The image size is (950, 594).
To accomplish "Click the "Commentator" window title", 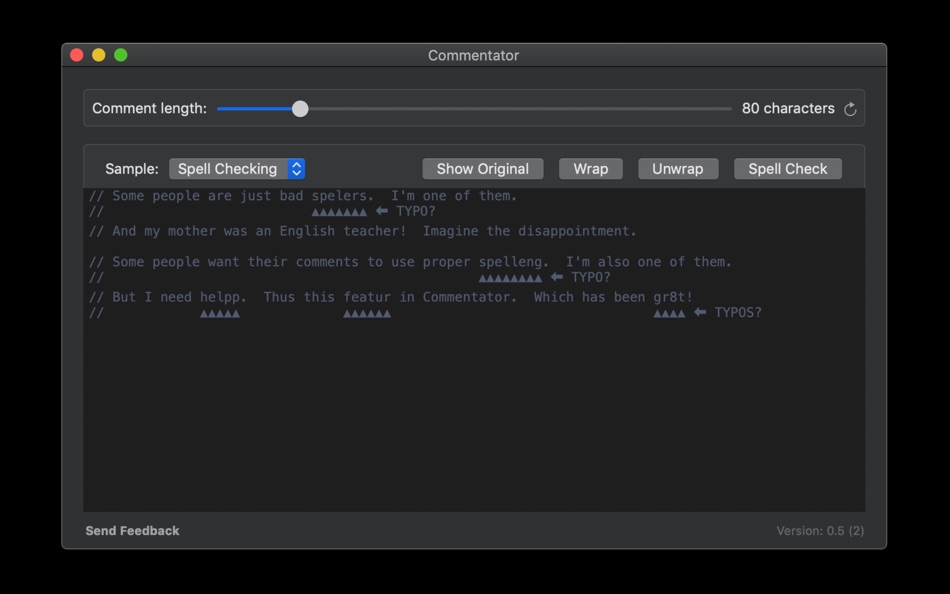I will click(474, 55).
